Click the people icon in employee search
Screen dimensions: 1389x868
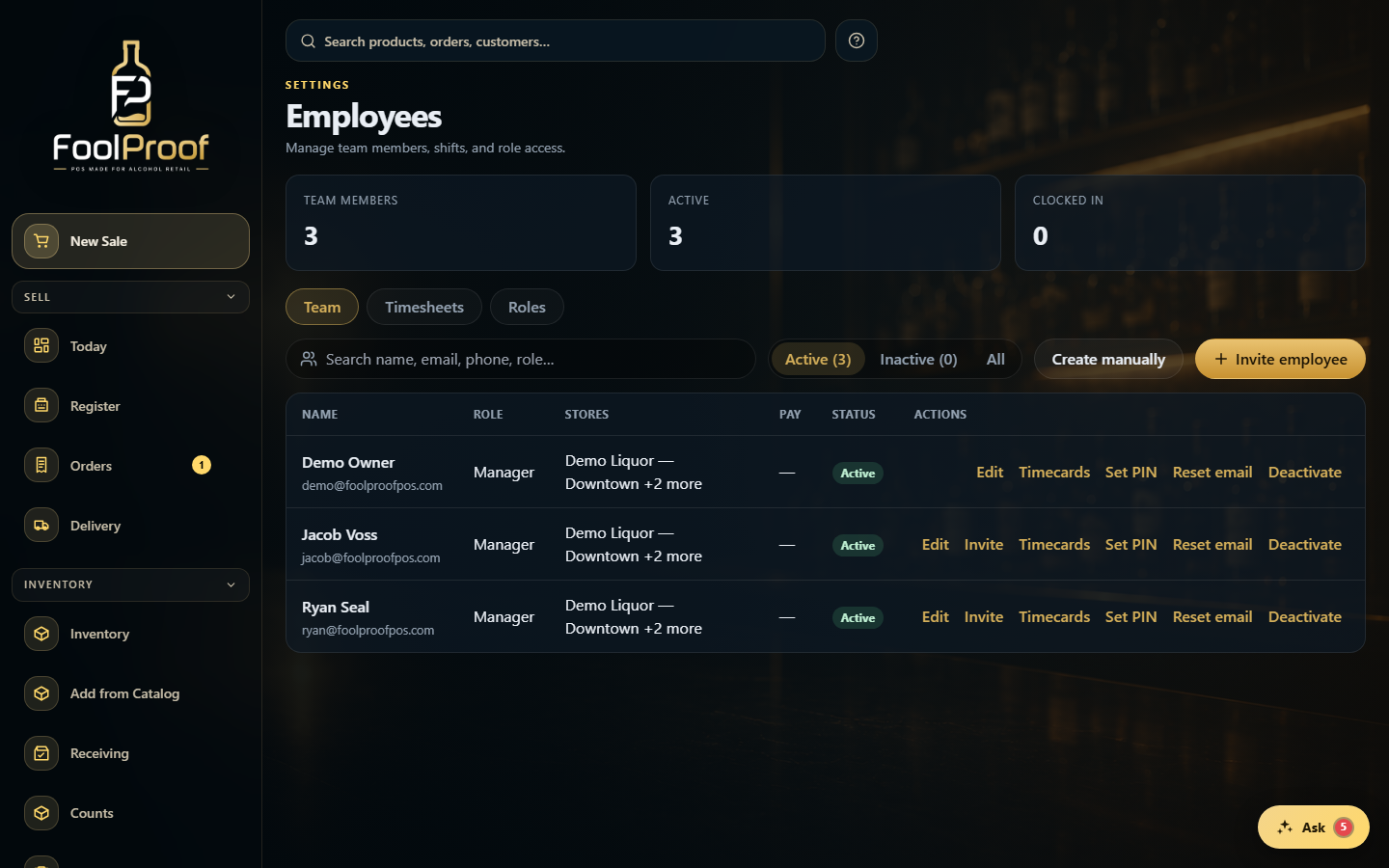309,359
